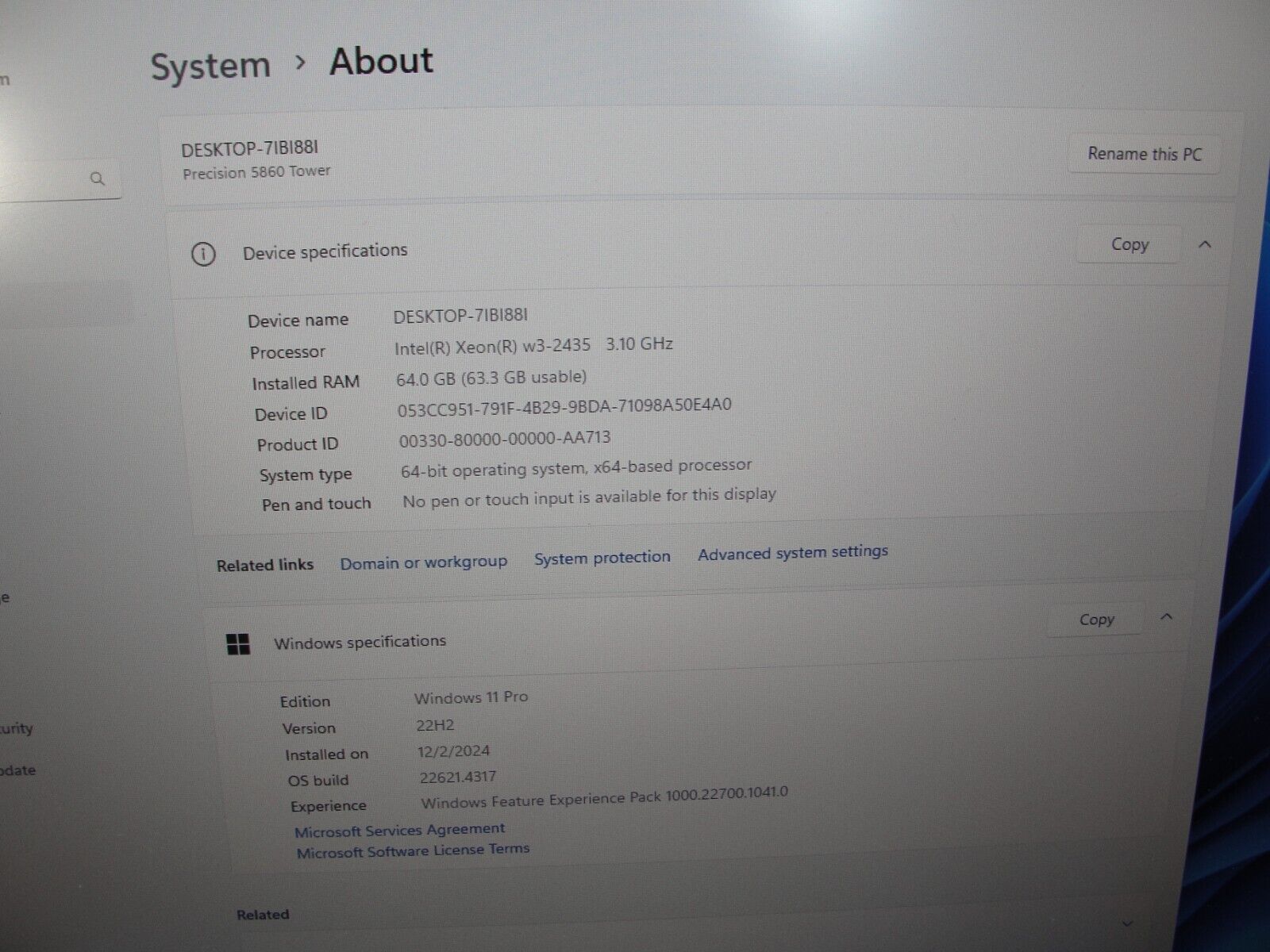This screenshot has height=952, width=1270.
Task: Select processor text Intel(R) Xeon(R) w3-2435
Action: (493, 346)
